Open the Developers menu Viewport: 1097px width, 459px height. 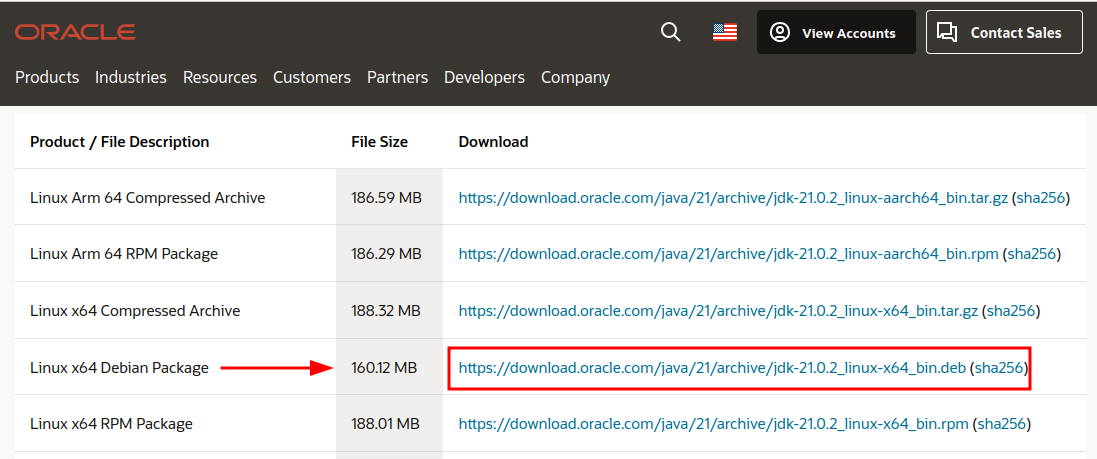pos(484,77)
